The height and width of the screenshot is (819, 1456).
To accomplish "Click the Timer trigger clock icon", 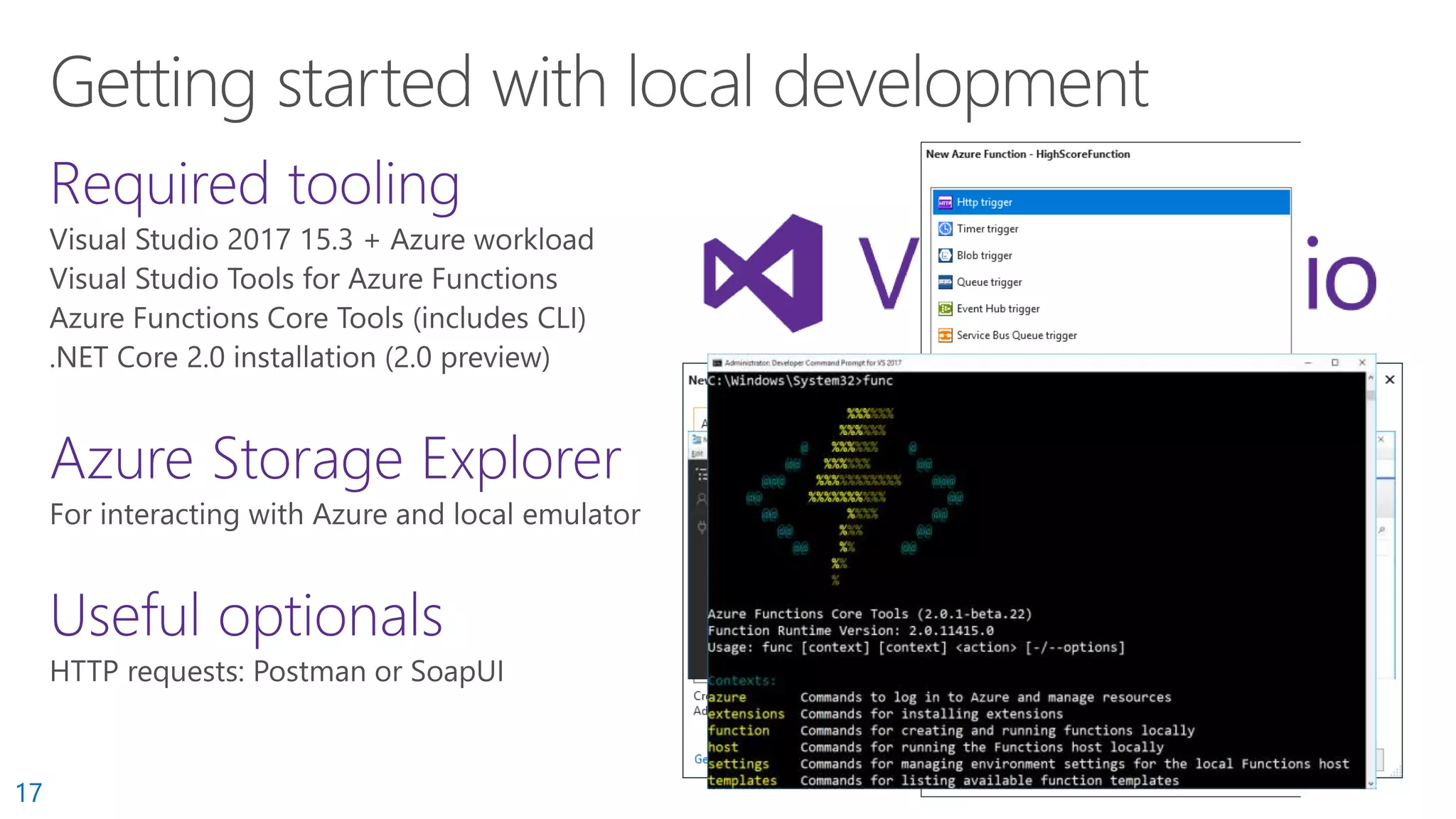I will point(945,229).
